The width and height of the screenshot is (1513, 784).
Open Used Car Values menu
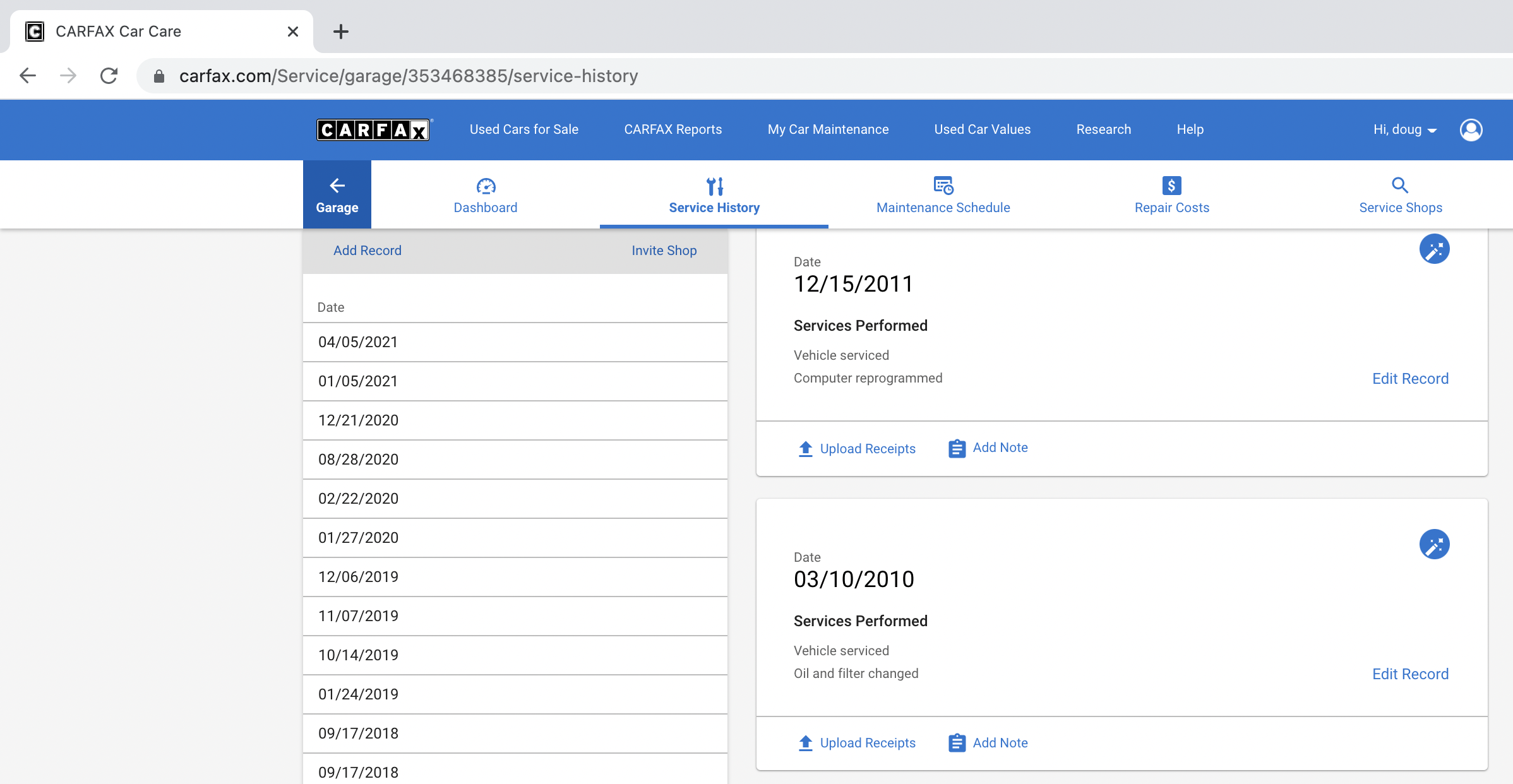pyautogui.click(x=983, y=129)
